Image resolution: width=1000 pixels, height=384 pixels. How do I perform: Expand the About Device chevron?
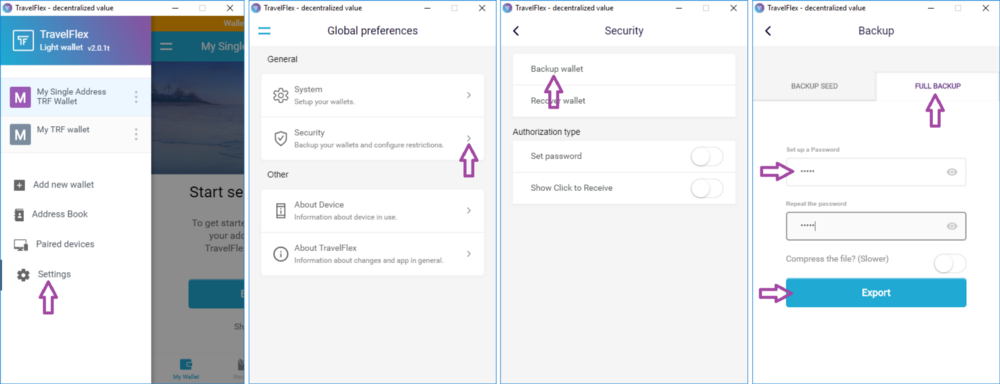[x=469, y=210]
